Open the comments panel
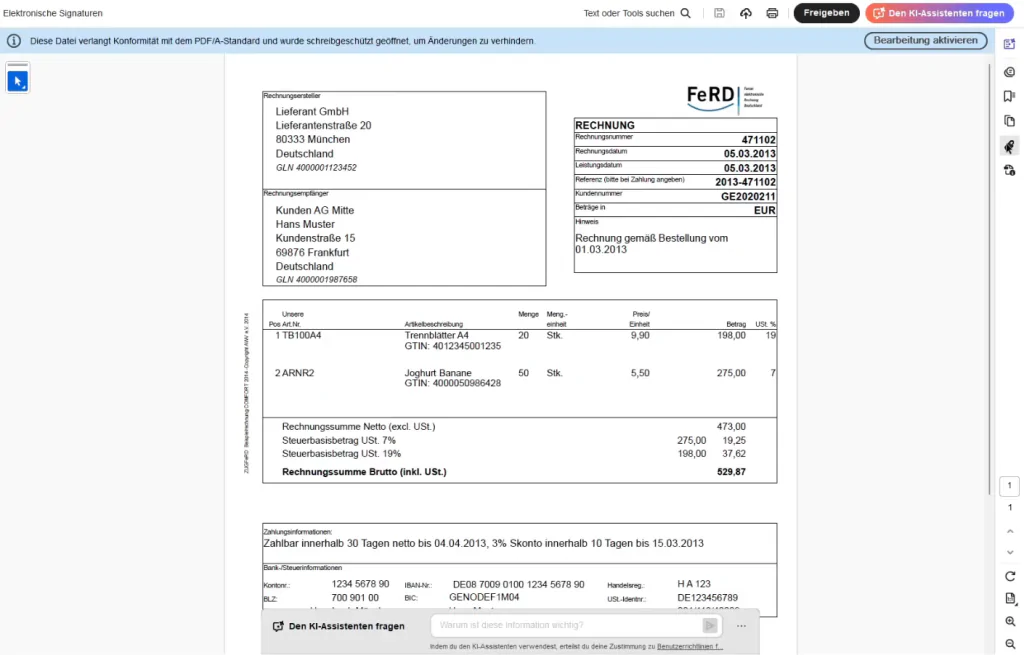This screenshot has height=655, width=1024. pyautogui.click(x=1009, y=71)
